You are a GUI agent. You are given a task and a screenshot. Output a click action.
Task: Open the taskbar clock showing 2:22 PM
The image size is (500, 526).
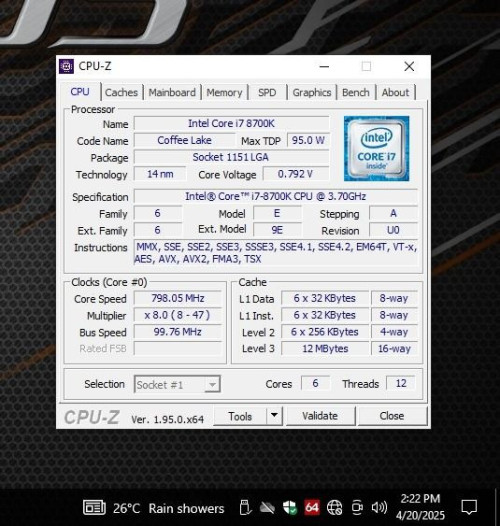[420, 507]
